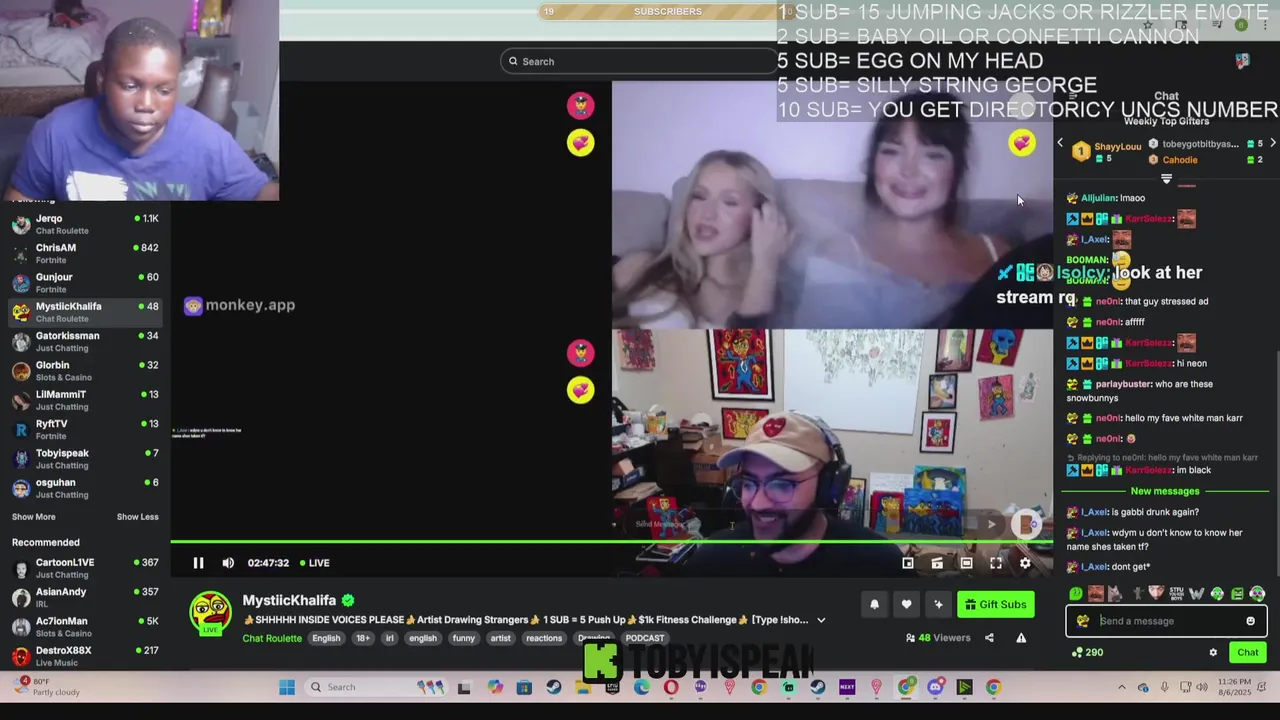Click ShayyLouu top gifter name
Image resolution: width=1280 pixels, height=720 pixels.
[1117, 147]
